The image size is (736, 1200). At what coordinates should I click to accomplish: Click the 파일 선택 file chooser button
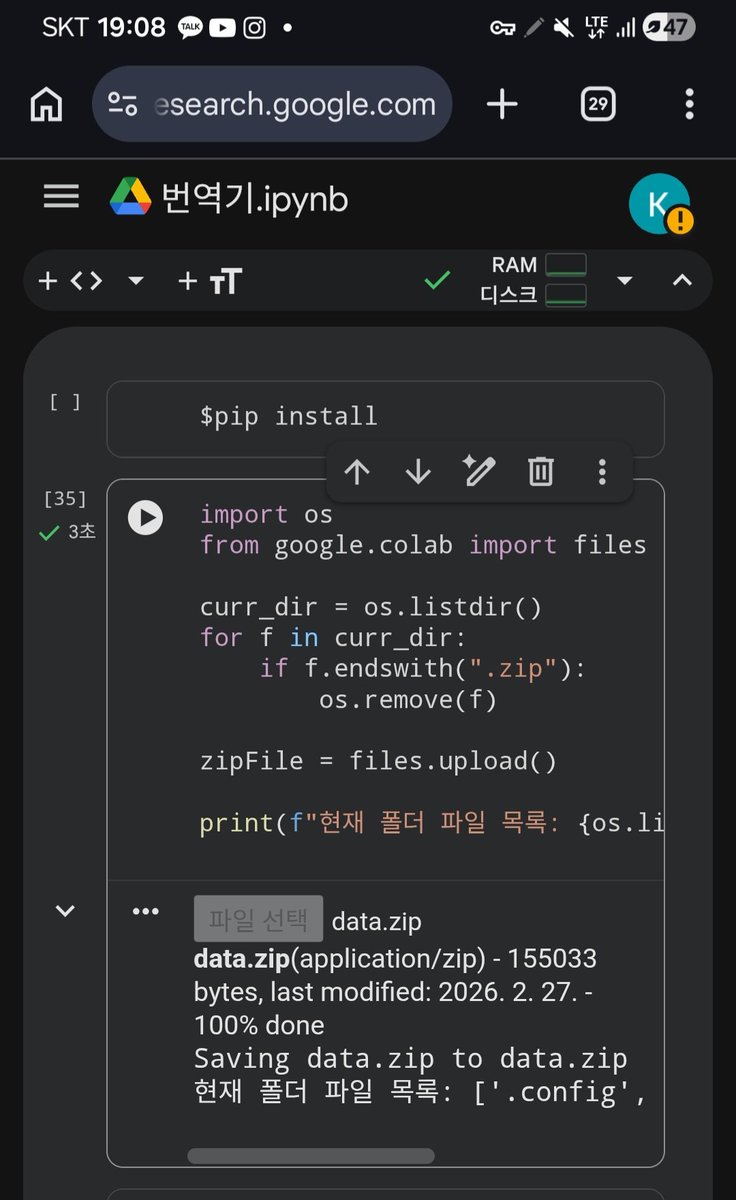(x=258, y=919)
